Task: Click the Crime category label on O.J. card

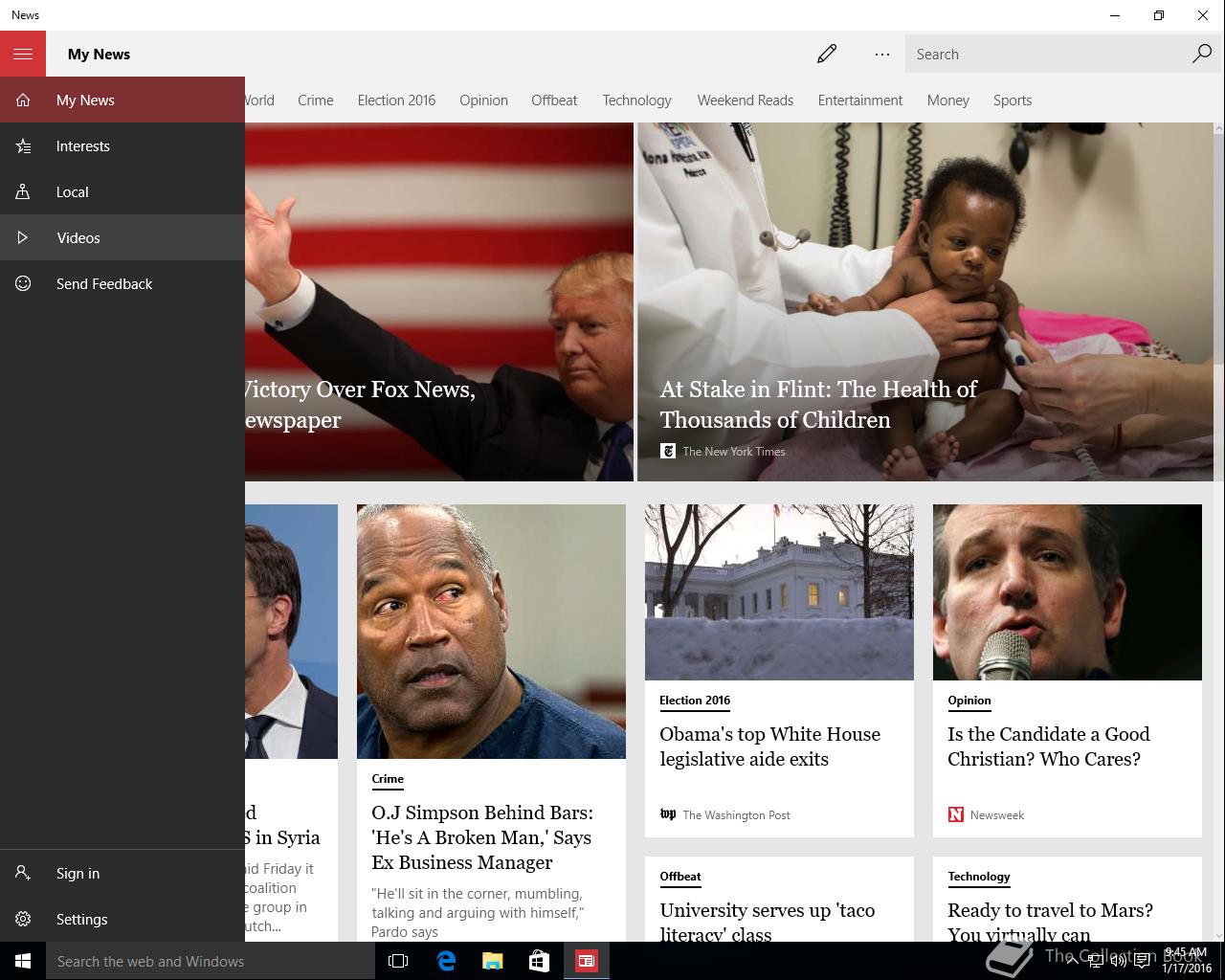Action: coord(388,779)
